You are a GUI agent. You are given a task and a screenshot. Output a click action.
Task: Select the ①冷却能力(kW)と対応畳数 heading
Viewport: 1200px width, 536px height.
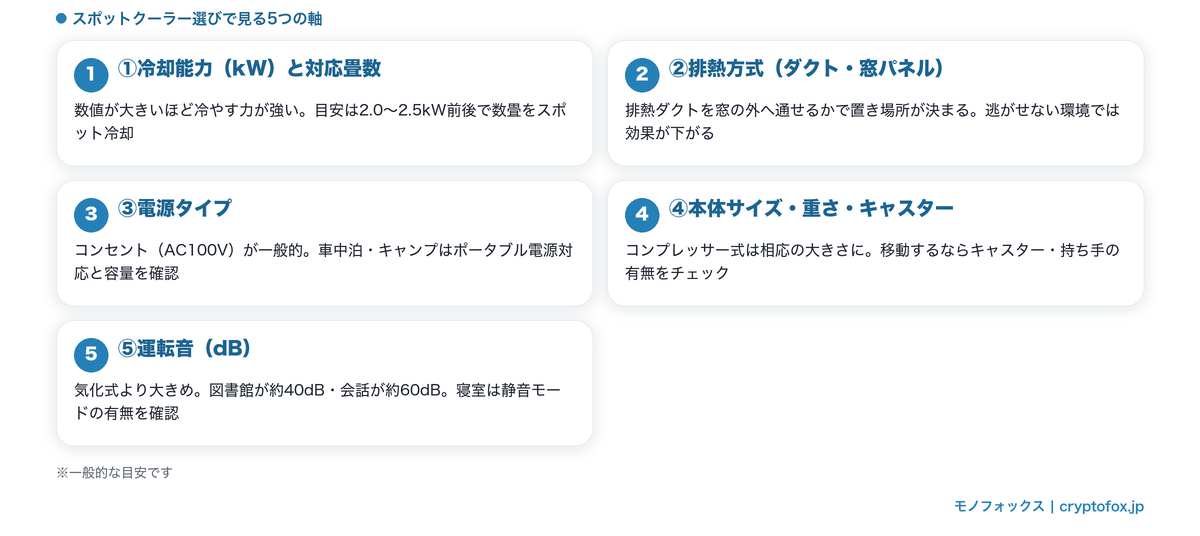249,69
